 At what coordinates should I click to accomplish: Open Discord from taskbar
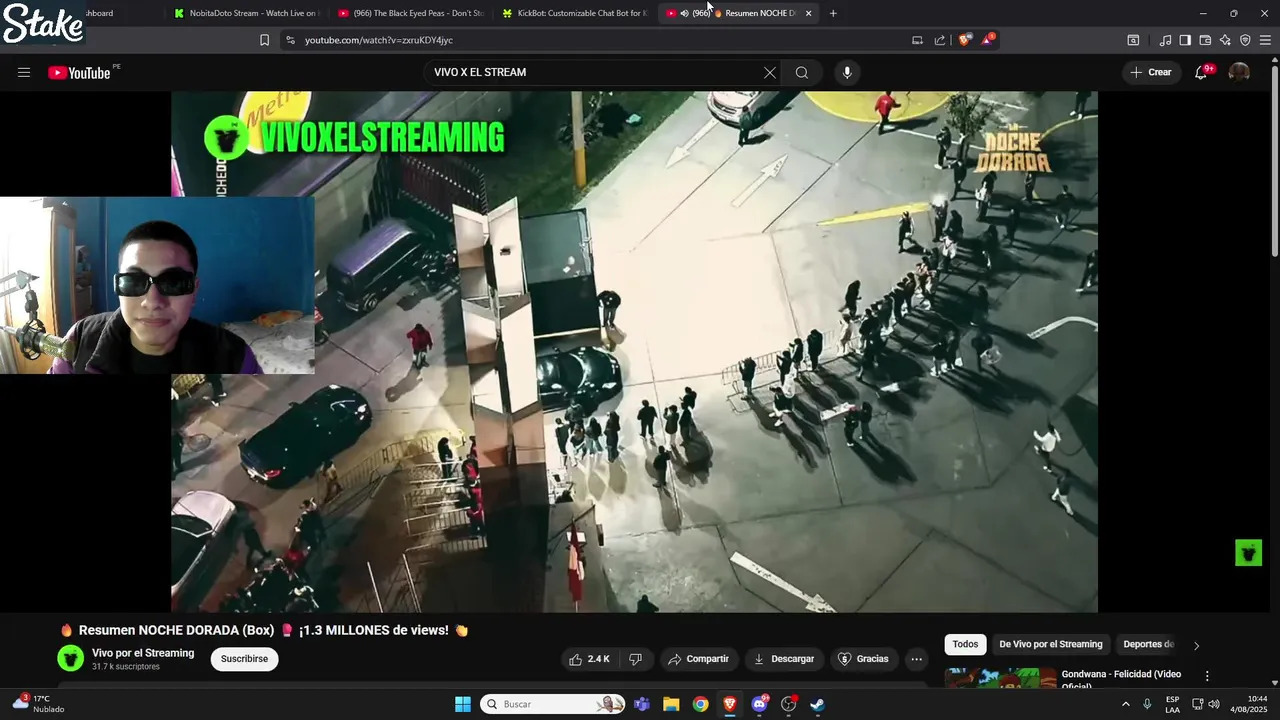(759, 704)
